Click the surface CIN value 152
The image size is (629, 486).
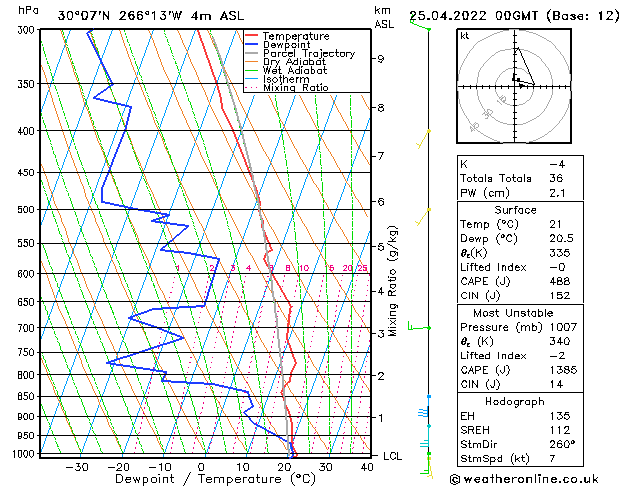(560, 296)
